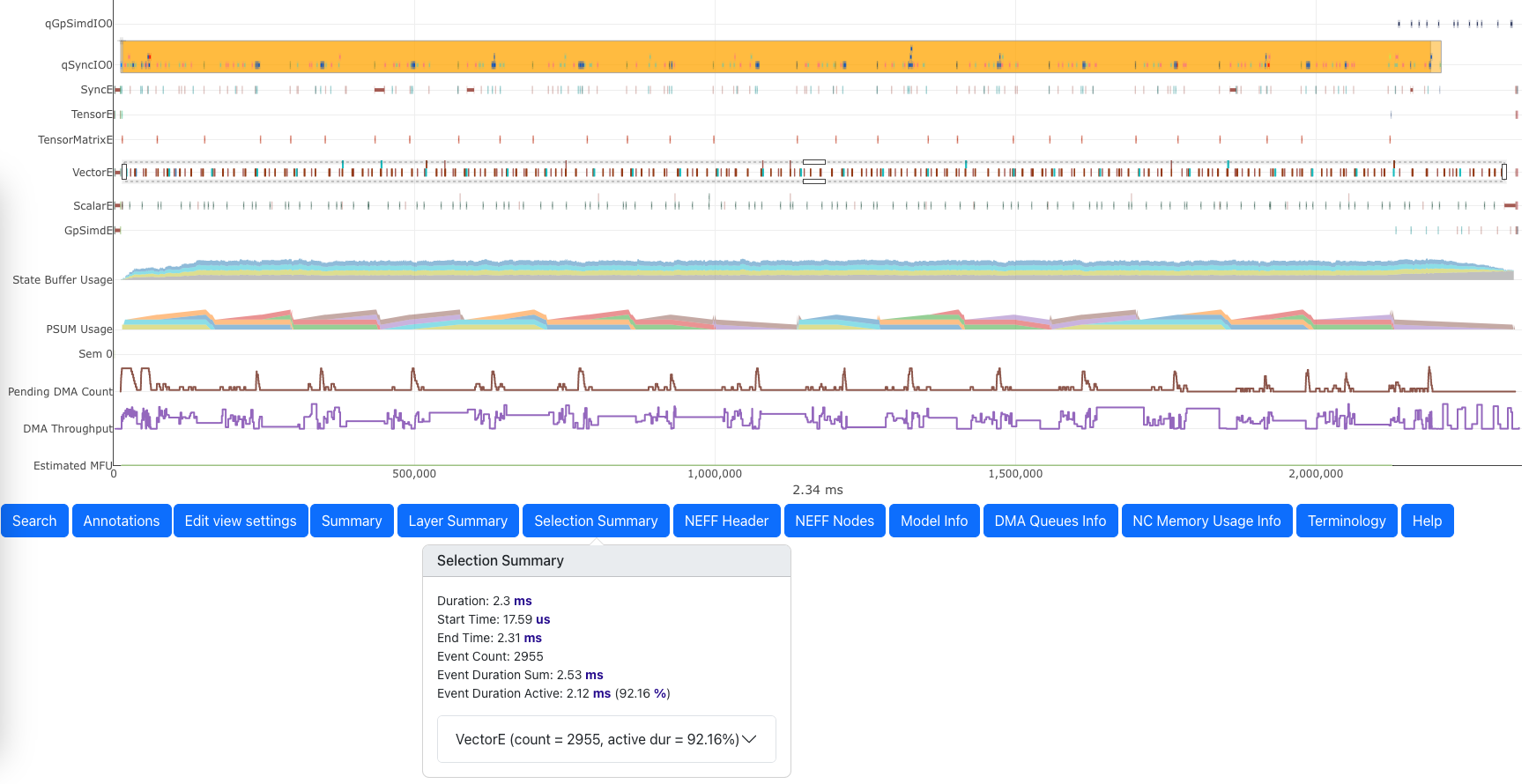The image size is (1529, 784).
Task: Click the State Buffer Usage graph
Action: coord(793,270)
